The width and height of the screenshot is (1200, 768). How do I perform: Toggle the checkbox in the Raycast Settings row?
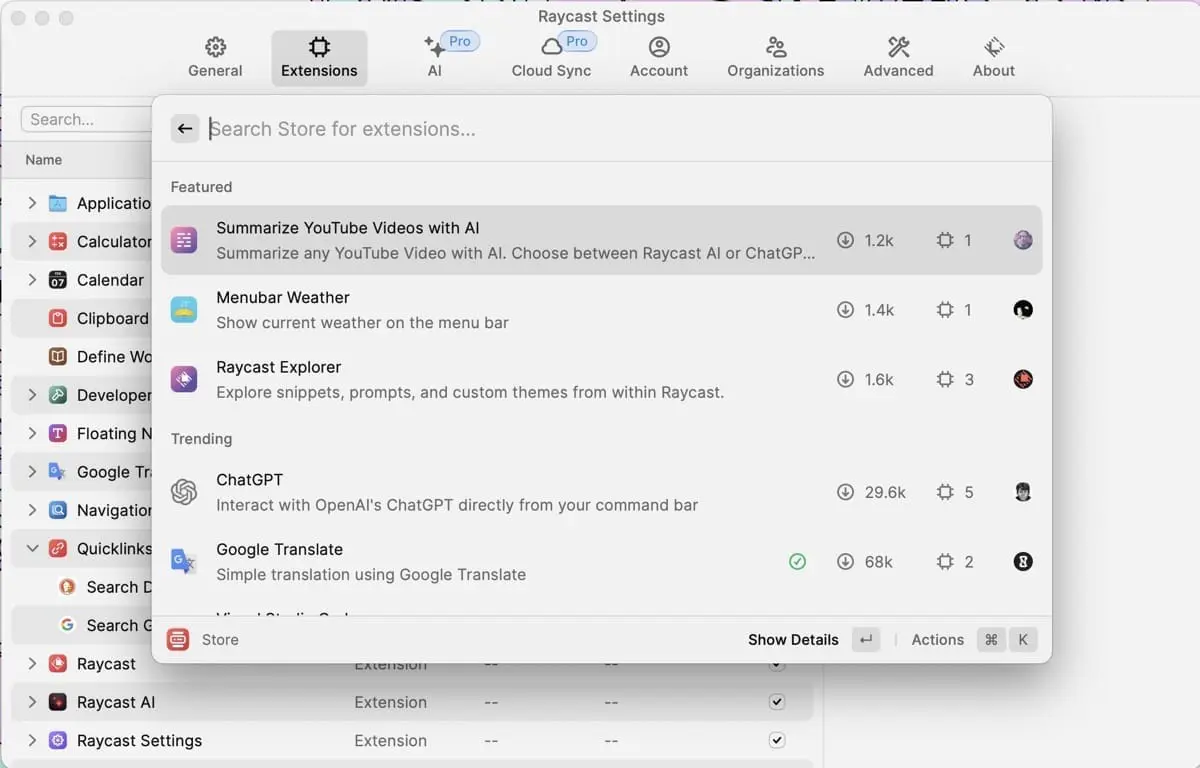[777, 741]
